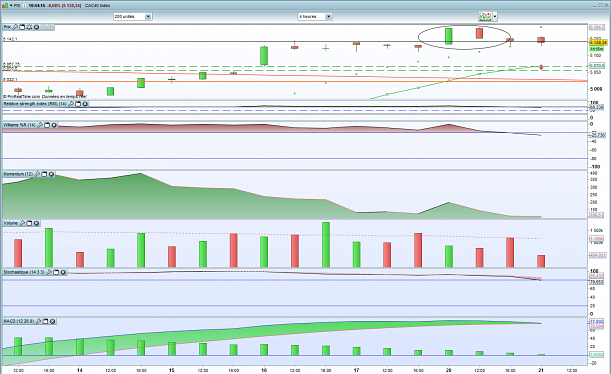Click the Momentum (12) label

coord(18,174)
